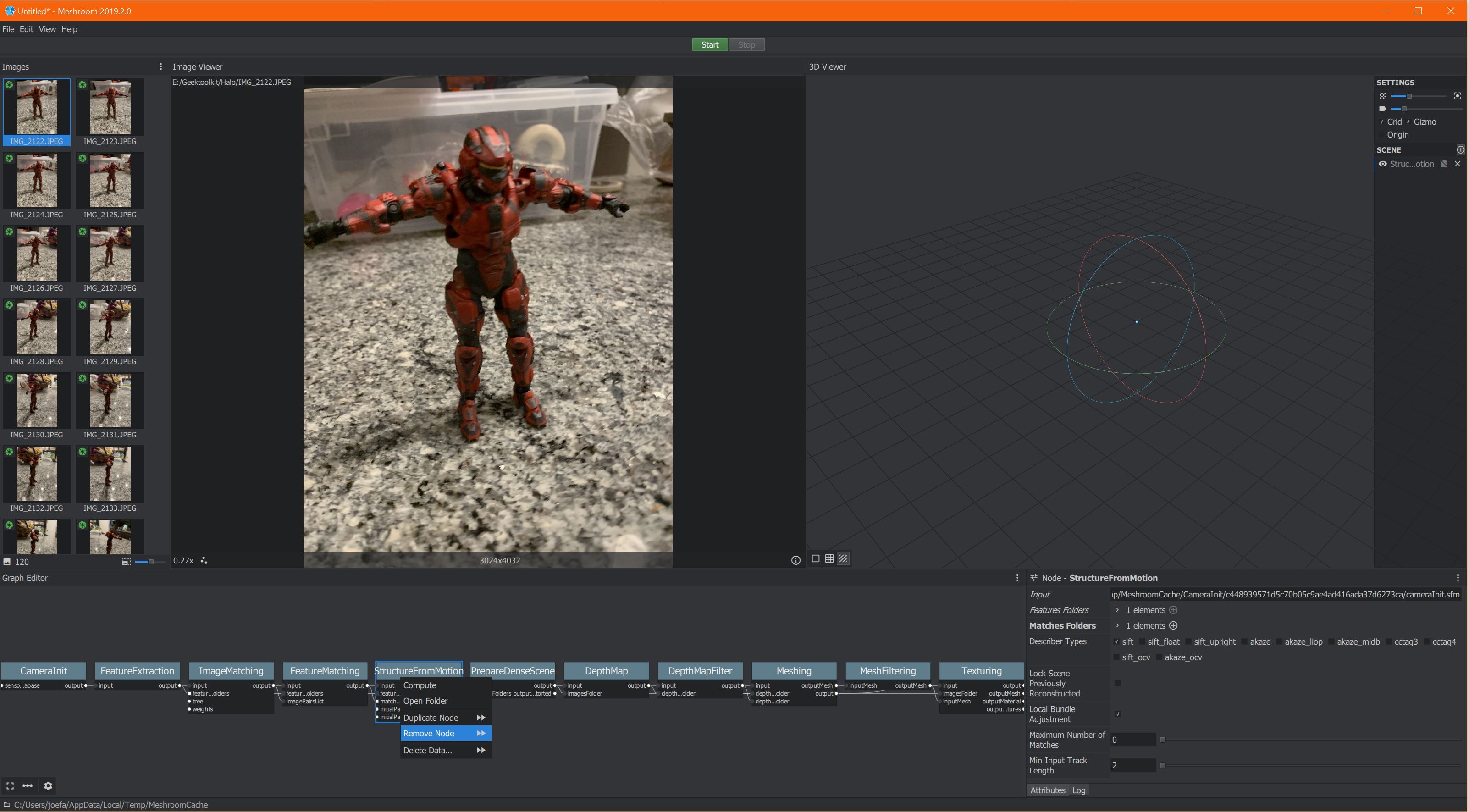The width and height of the screenshot is (1469, 812).
Task: Uncheck Local Bundle Adjustment
Action: [x=1118, y=714]
